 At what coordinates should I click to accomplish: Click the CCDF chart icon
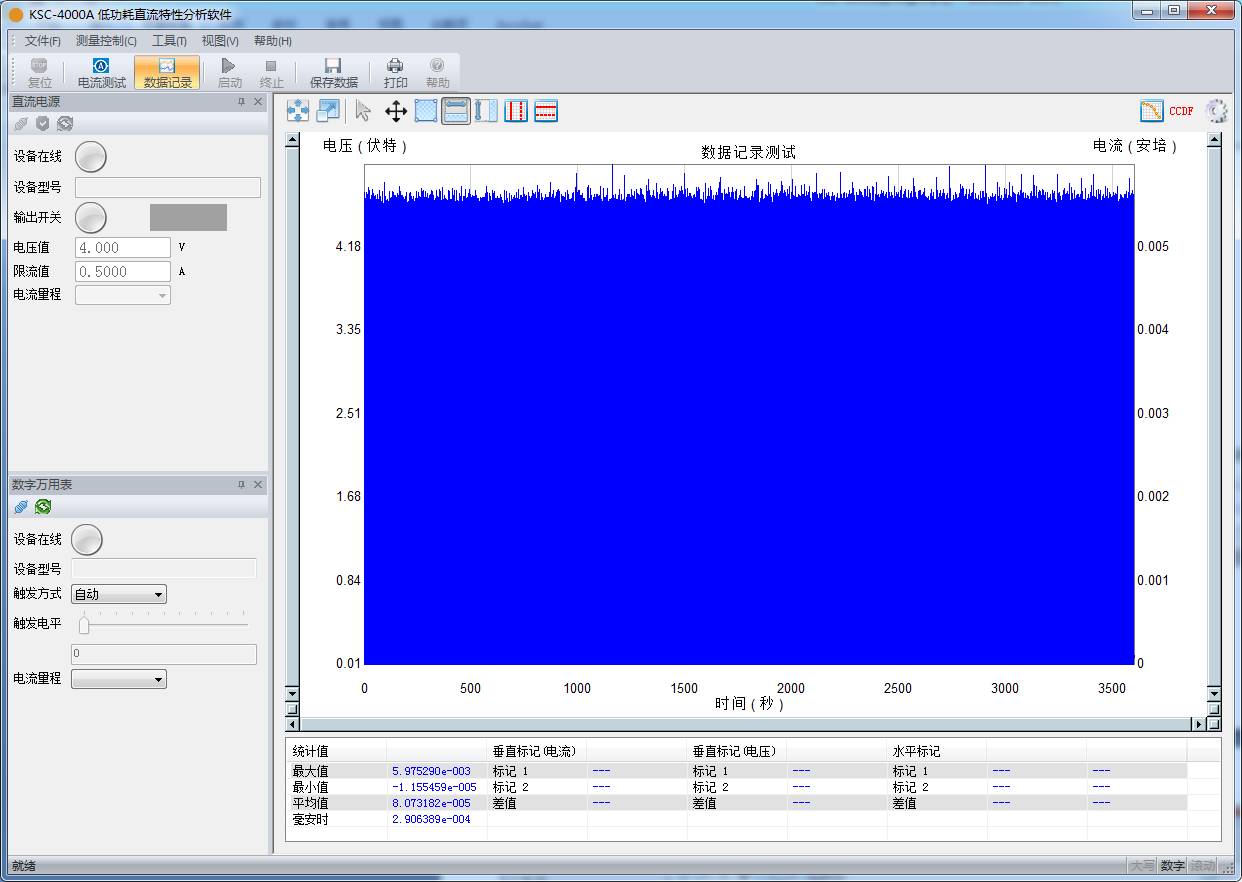coord(1181,111)
